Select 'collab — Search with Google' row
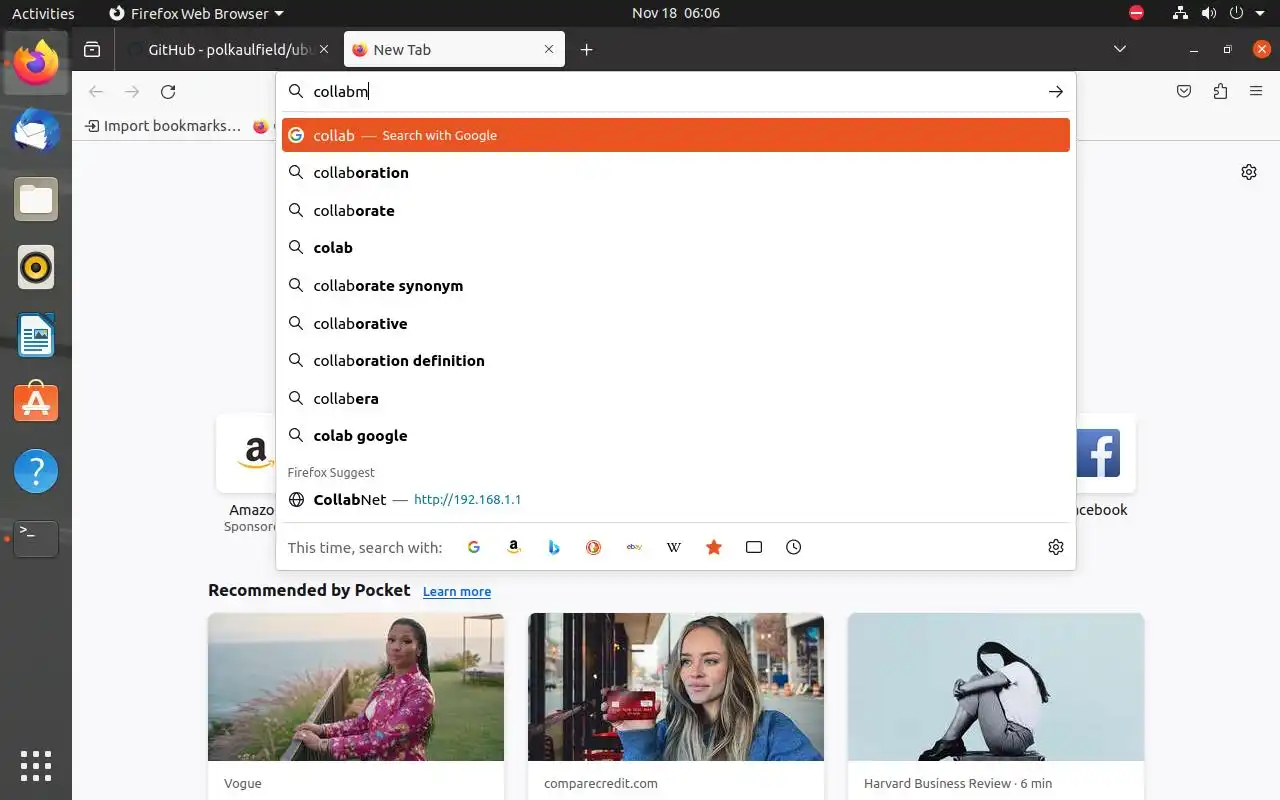This screenshot has width=1280, height=800. [x=676, y=135]
